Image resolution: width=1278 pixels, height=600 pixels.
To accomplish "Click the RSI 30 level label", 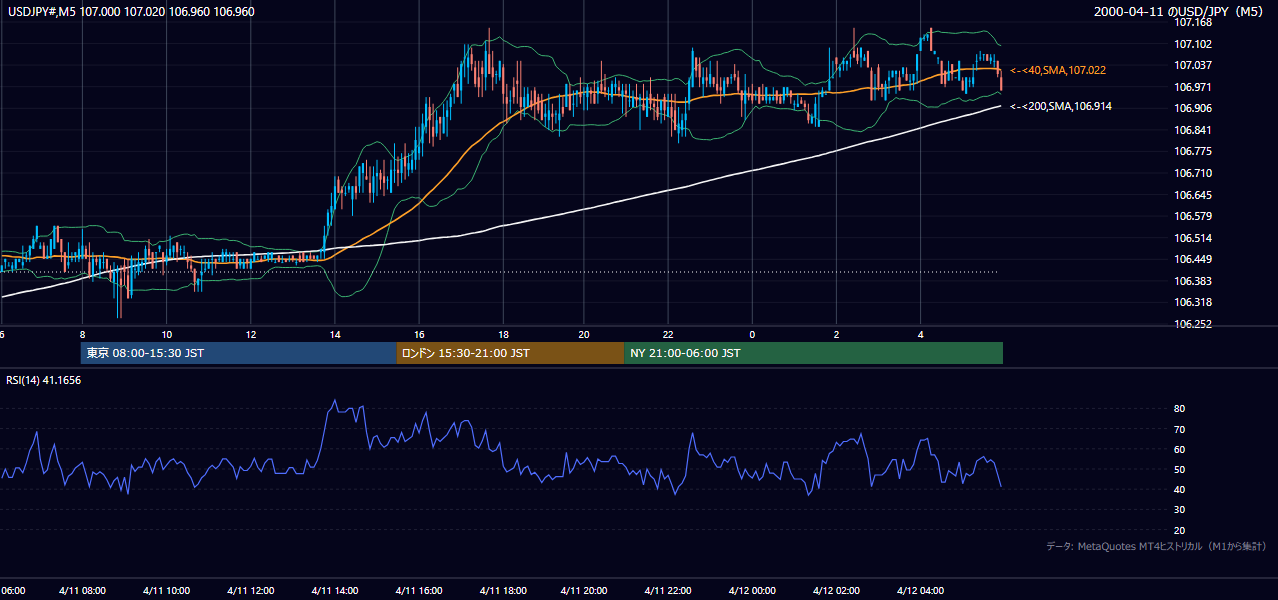I will pos(1179,509).
